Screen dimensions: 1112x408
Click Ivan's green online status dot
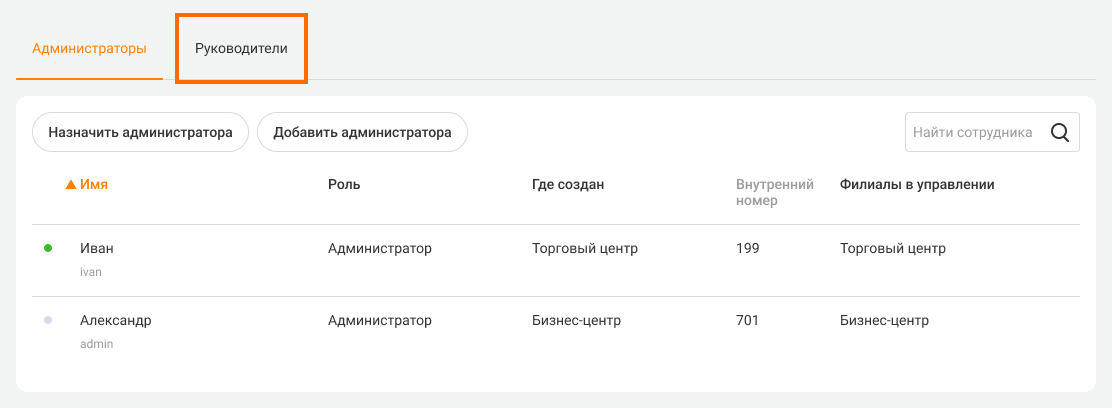pyautogui.click(x=48, y=249)
